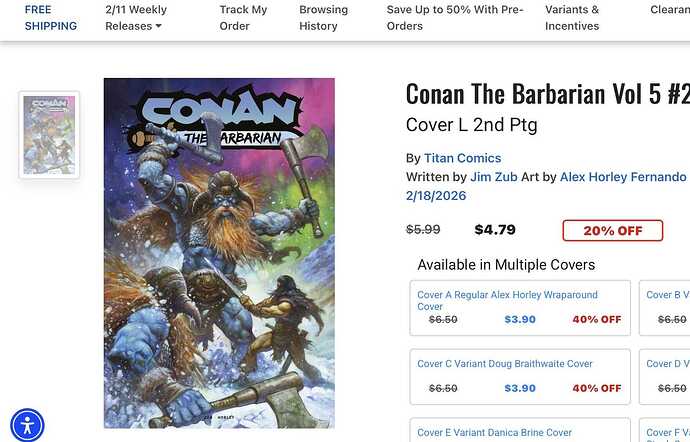Open writer Jim Zub's page
690x442 pixels.
point(505,177)
